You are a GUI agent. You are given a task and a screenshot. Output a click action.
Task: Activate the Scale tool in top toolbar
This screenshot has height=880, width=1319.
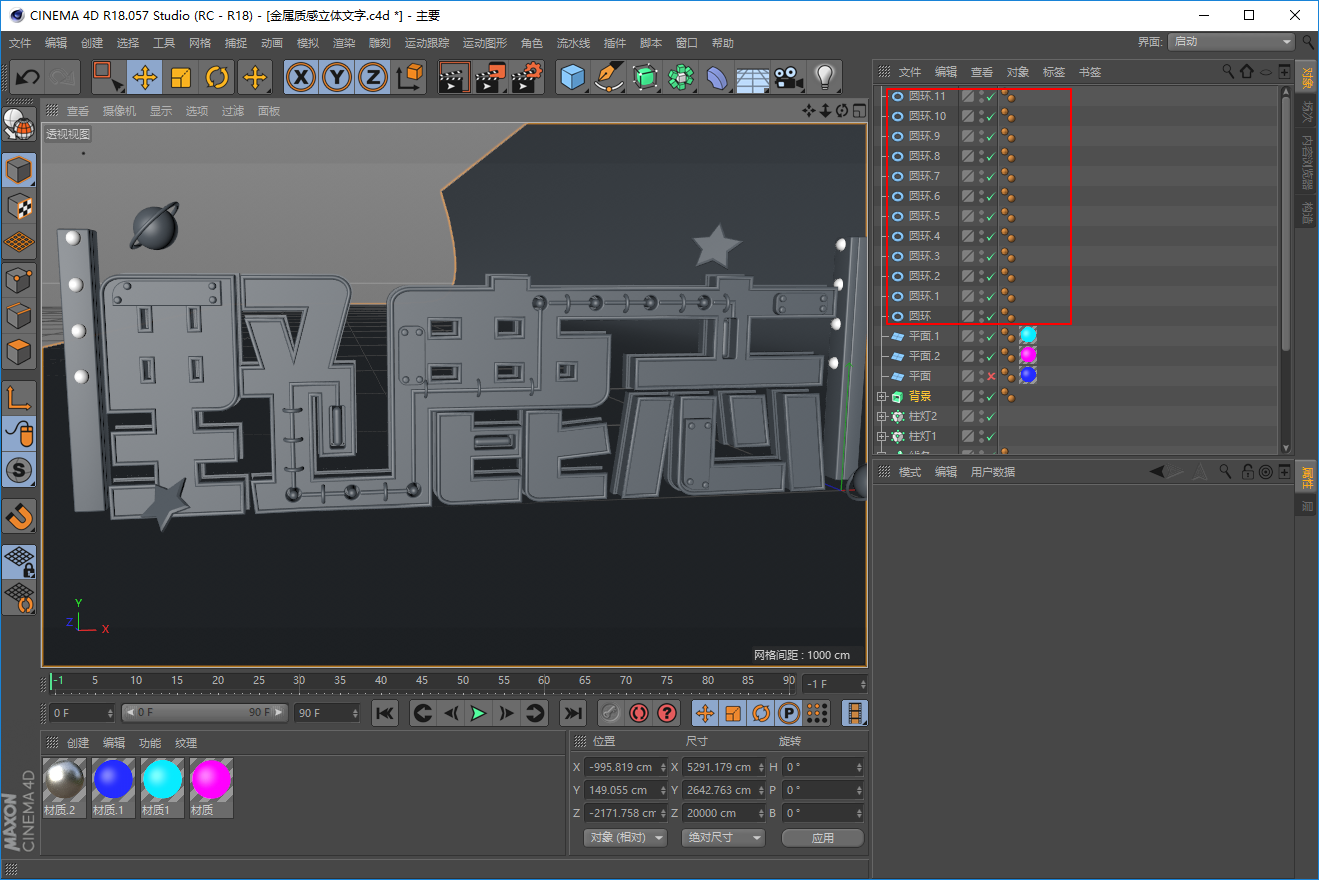(181, 77)
